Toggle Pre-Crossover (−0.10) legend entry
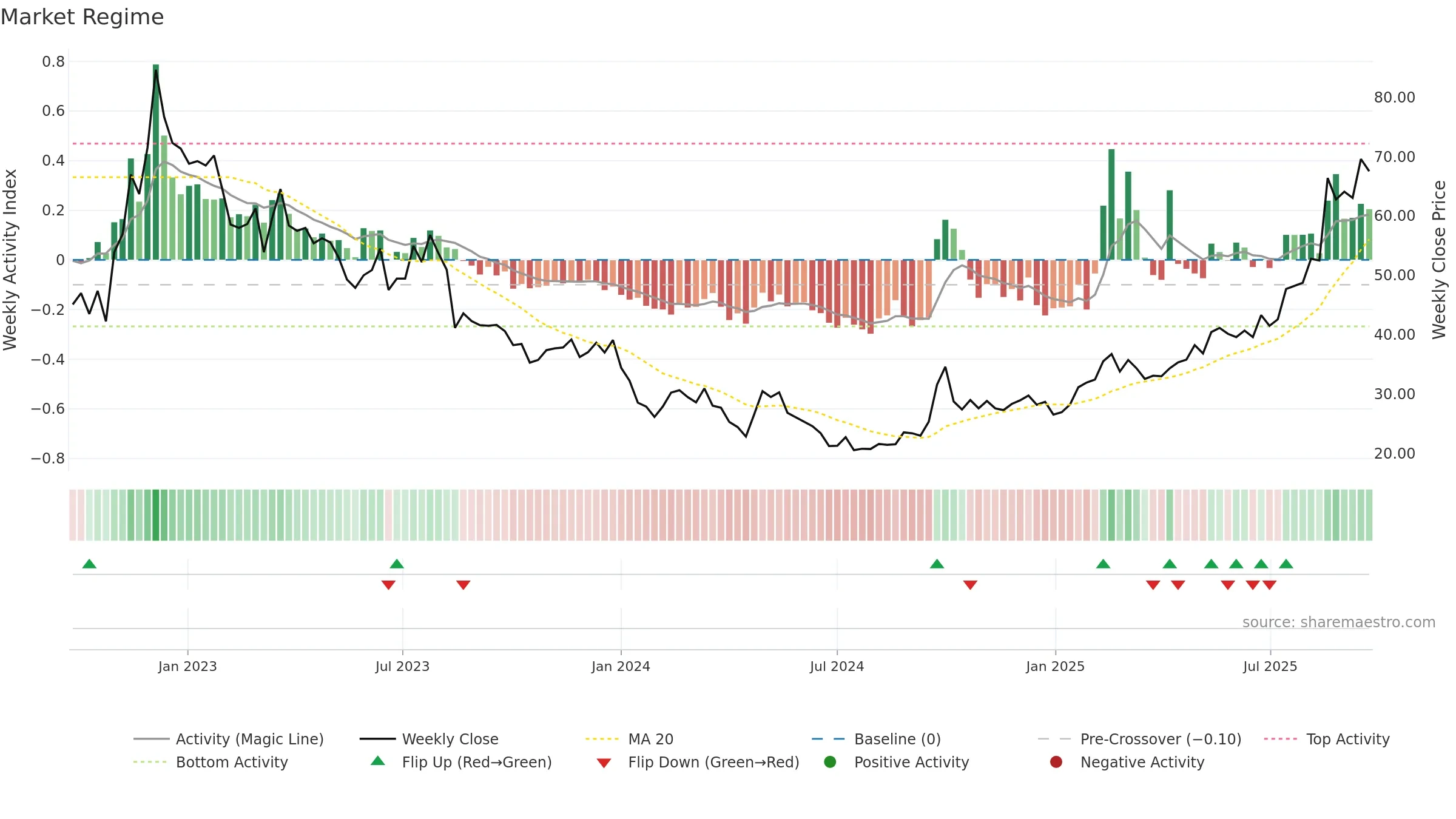The width and height of the screenshot is (1456, 819). (x=1139, y=739)
